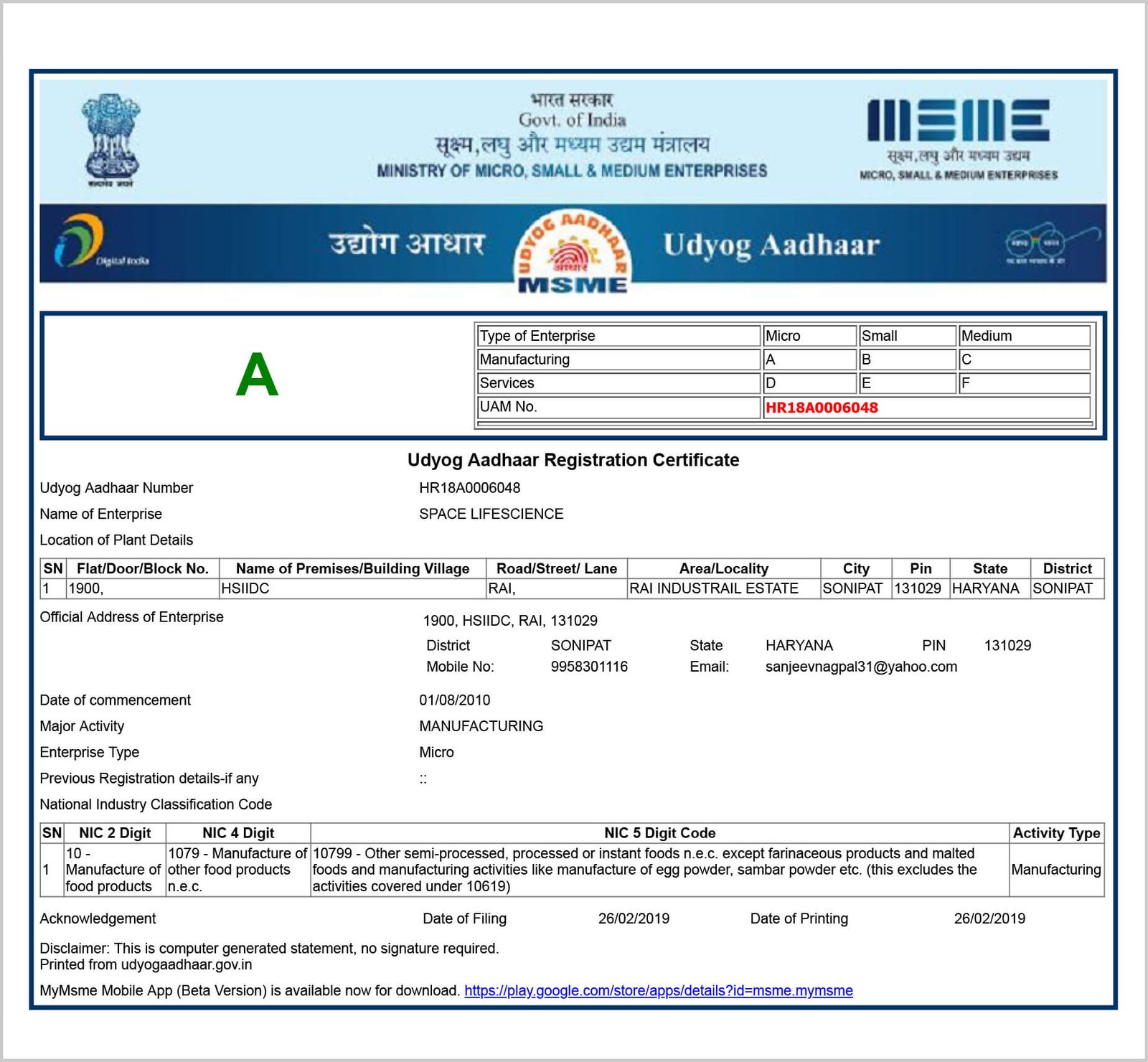Click the '1900,' flat number cell
This screenshot has height=1062, width=1148.
(x=143, y=588)
